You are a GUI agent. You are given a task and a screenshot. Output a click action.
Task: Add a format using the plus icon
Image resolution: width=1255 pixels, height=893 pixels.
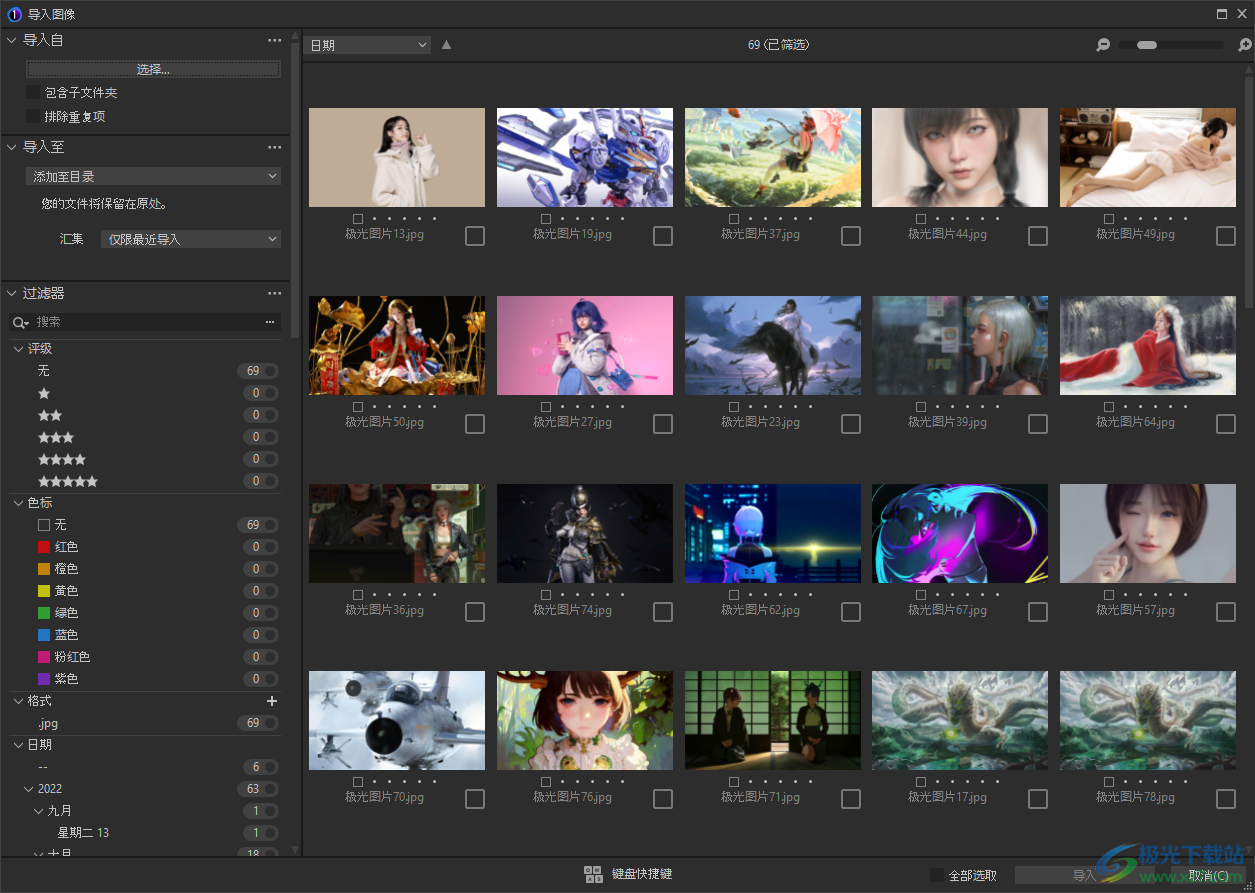pyautogui.click(x=271, y=701)
